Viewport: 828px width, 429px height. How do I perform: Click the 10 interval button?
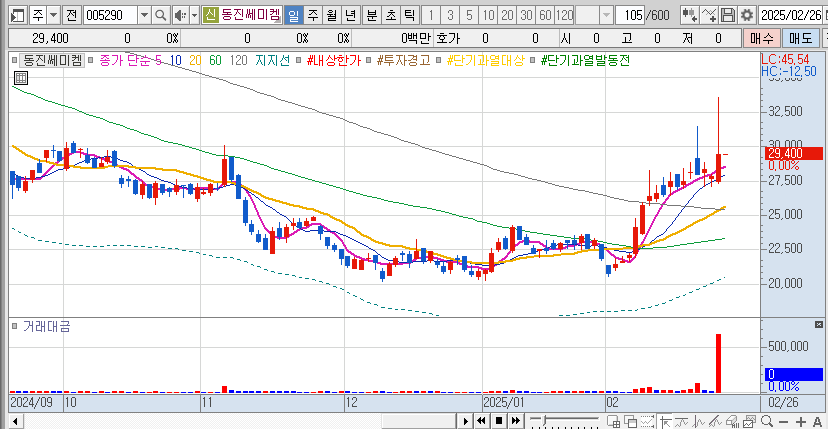point(488,15)
